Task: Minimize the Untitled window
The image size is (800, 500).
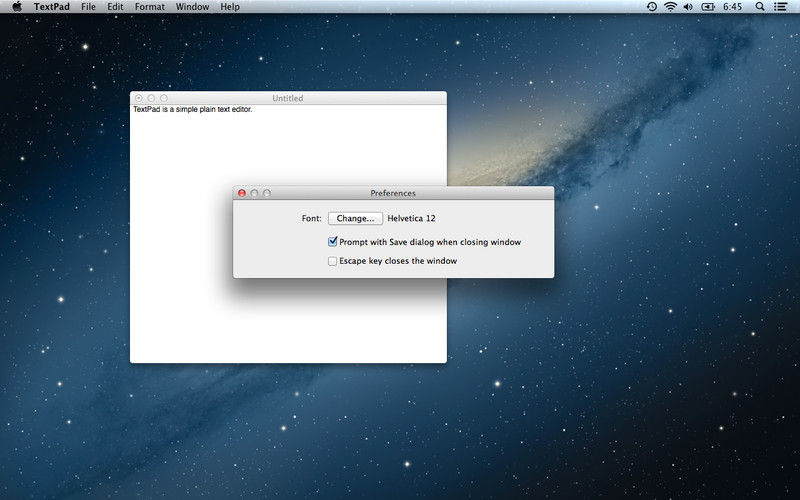Action: 151,98
